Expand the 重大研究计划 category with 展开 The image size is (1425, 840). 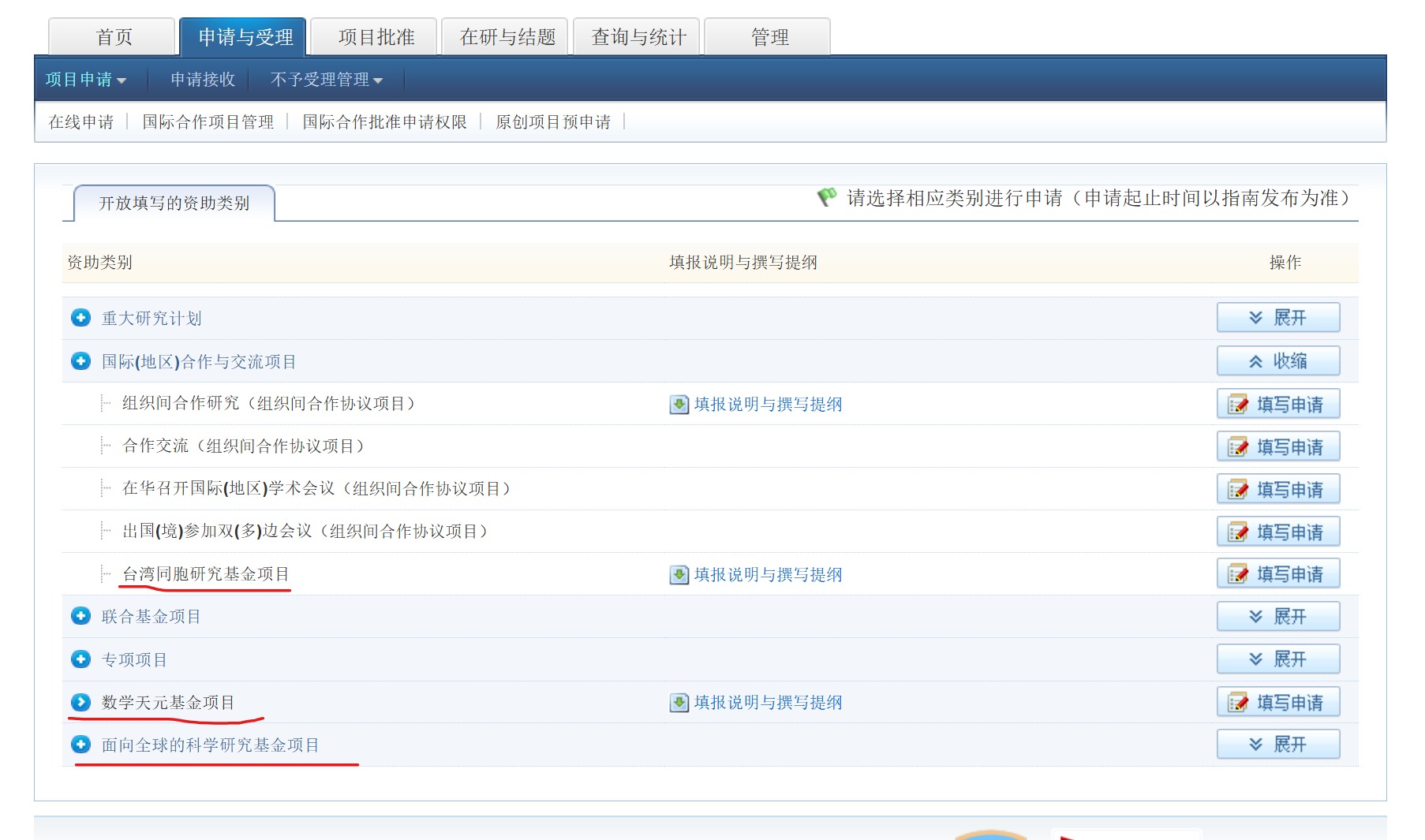click(x=1277, y=318)
